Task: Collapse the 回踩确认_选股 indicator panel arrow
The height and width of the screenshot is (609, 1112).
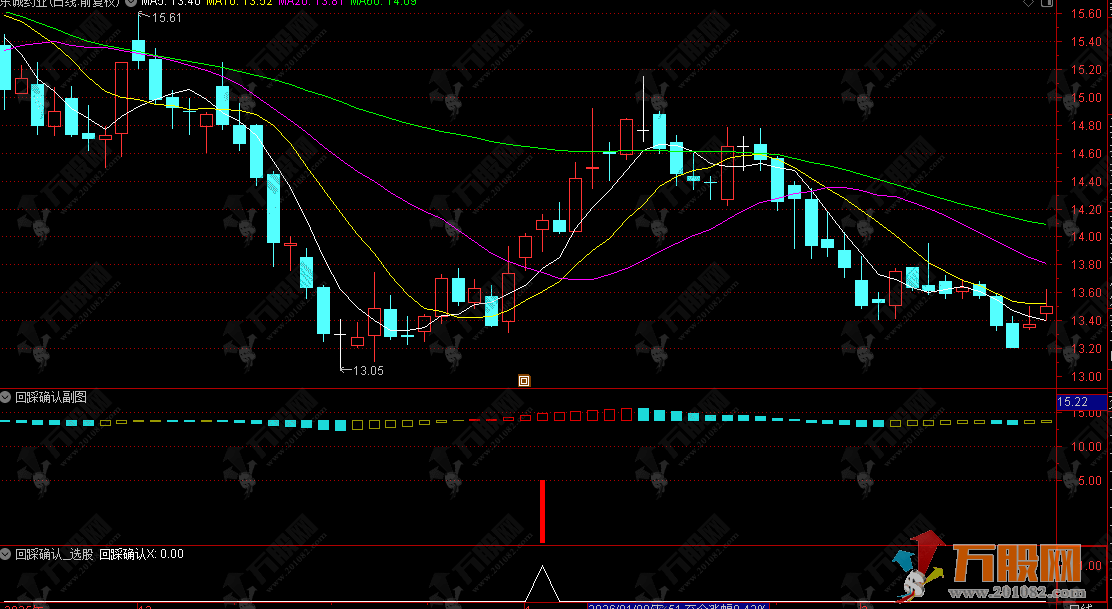Action: [x=6, y=554]
